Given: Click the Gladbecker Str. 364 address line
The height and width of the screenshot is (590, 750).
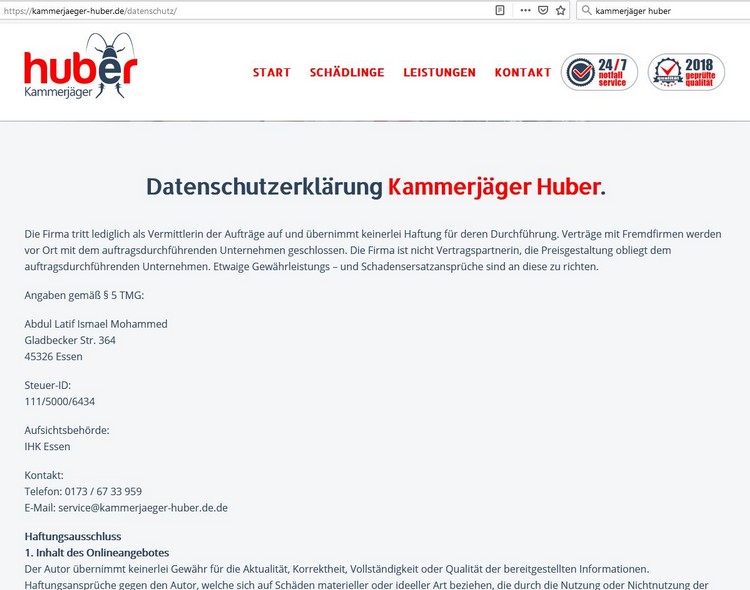Looking at the screenshot, I should (x=70, y=340).
